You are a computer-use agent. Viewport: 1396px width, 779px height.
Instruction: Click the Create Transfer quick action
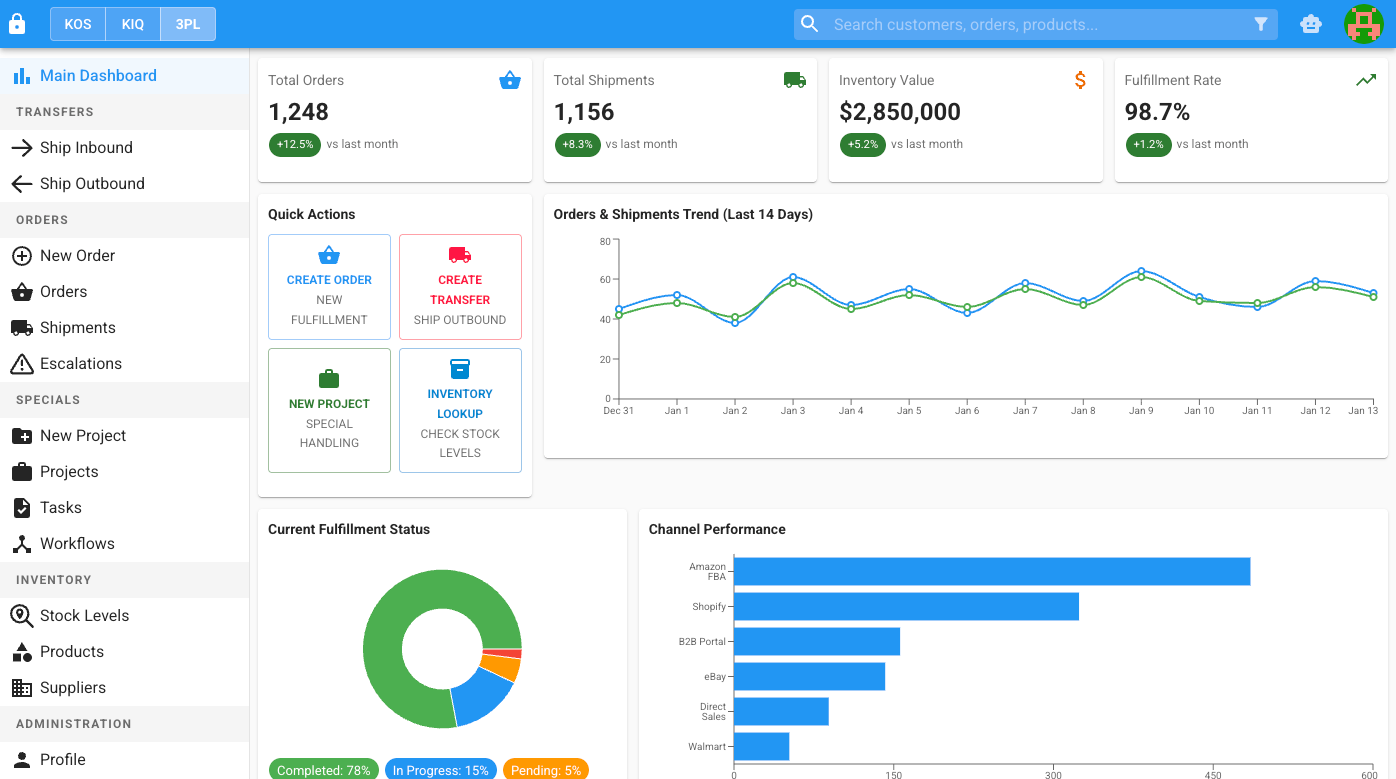click(460, 287)
